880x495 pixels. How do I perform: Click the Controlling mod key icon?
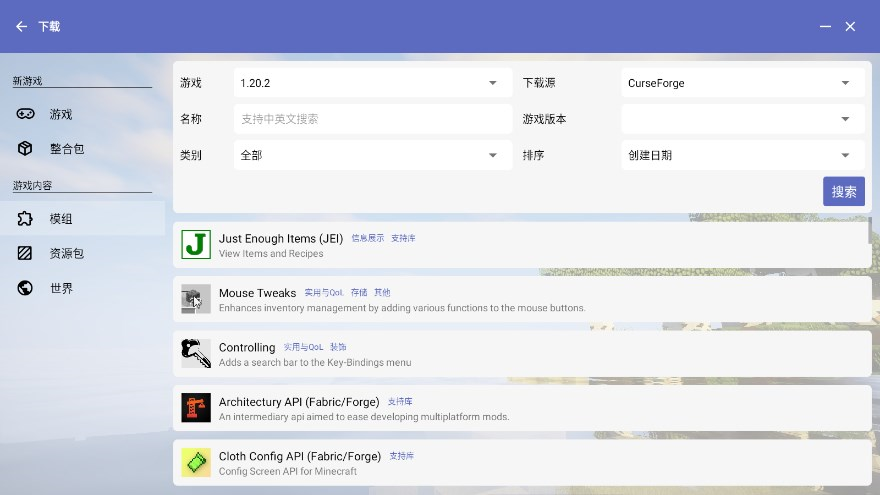tap(196, 353)
